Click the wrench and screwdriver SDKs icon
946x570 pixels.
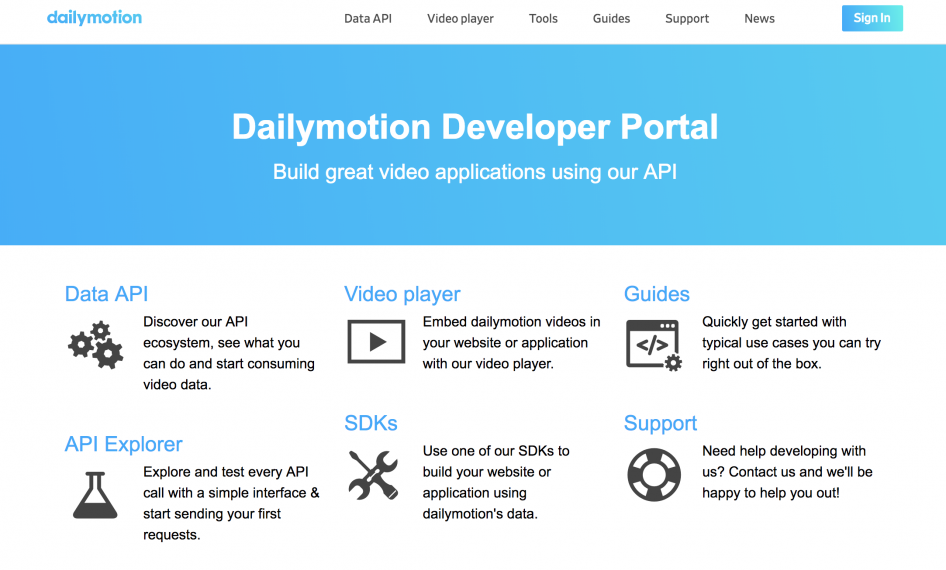373,475
